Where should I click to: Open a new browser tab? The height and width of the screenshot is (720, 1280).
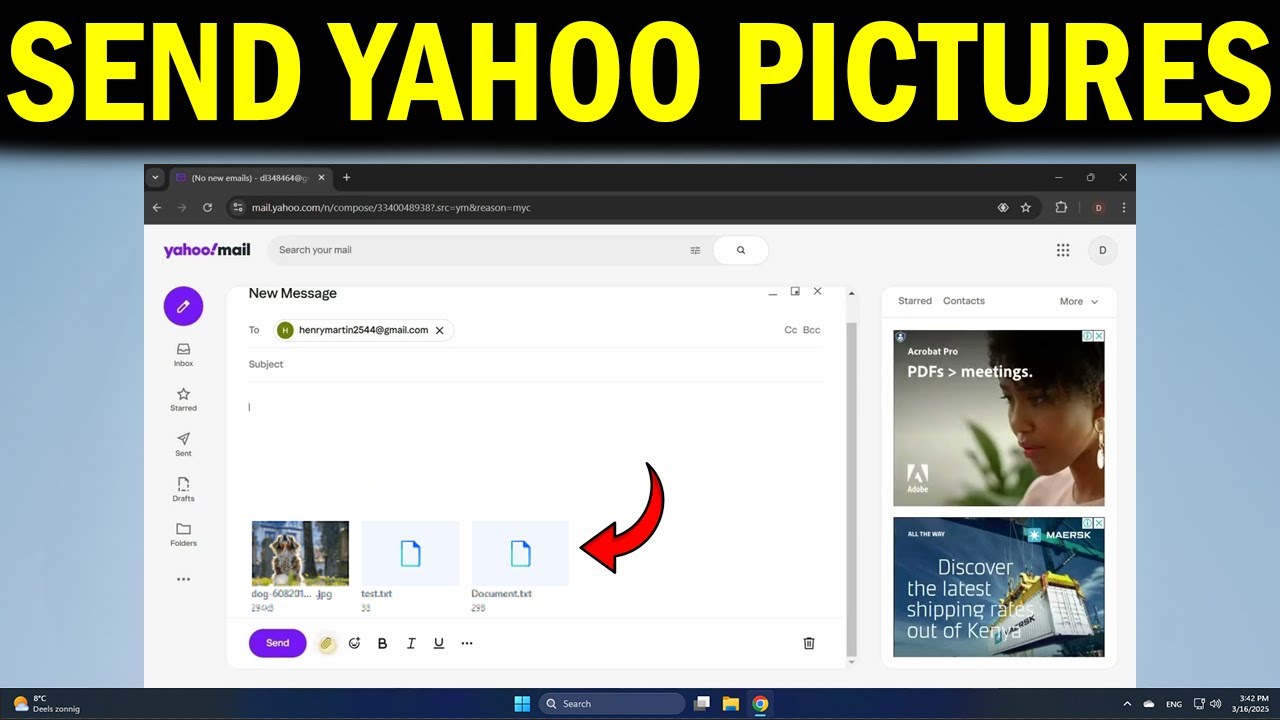[347, 177]
